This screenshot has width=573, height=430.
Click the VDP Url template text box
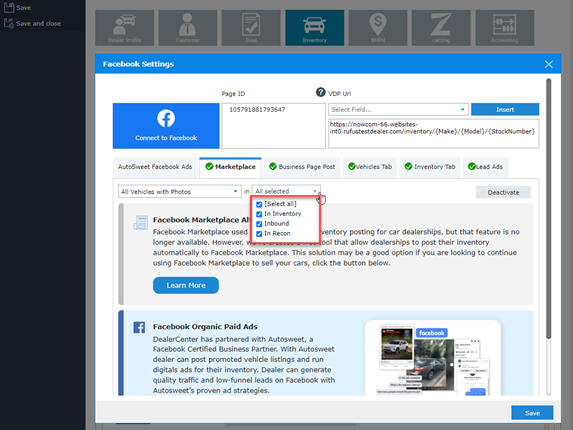coord(433,133)
